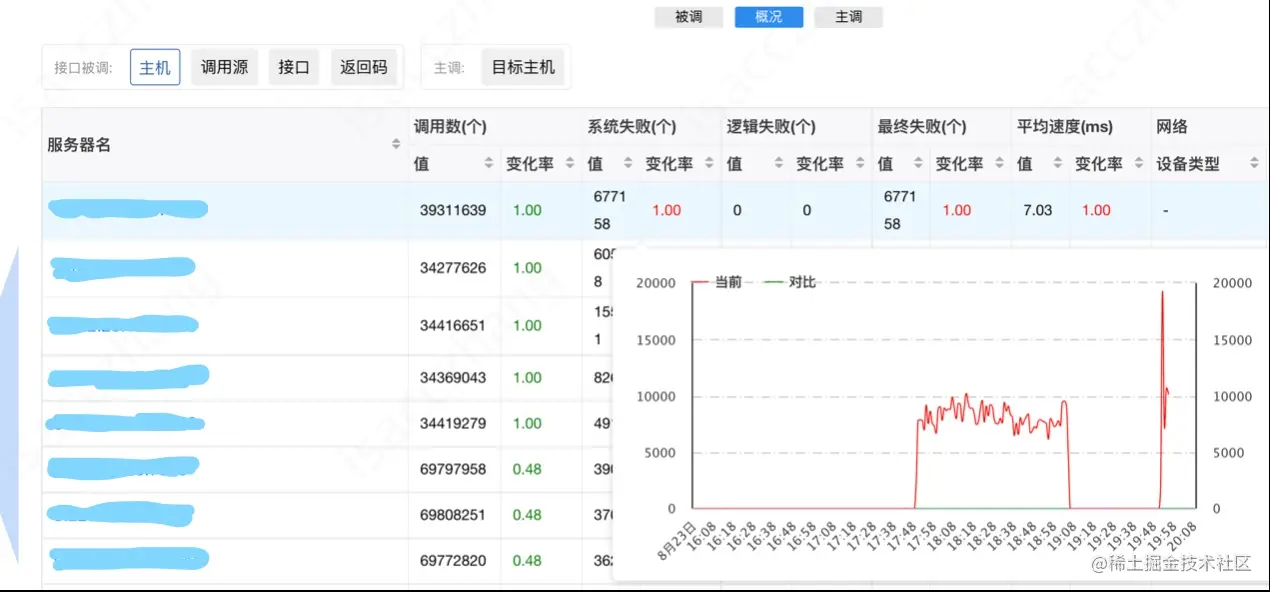Click green 1.00 in the 39311639 row
The height and width of the screenshot is (592, 1270).
527,210
